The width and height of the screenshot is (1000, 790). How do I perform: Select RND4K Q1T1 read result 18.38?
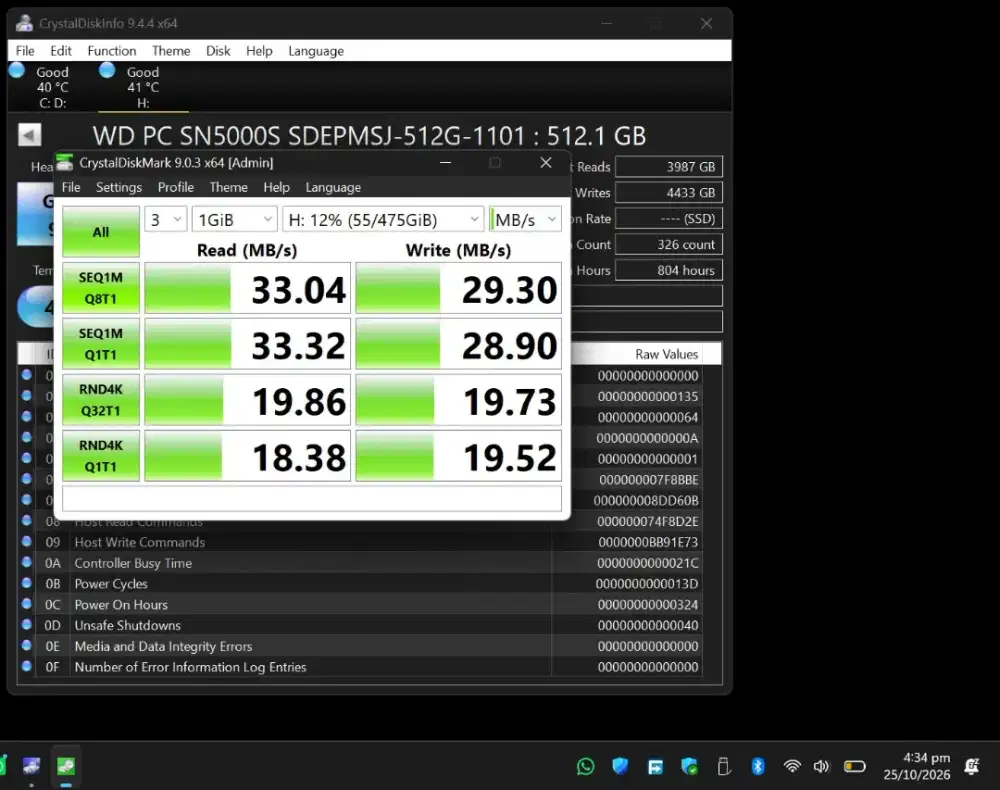pos(247,457)
